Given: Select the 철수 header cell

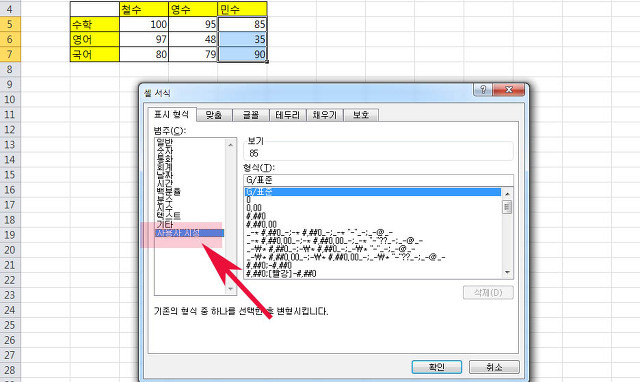Looking at the screenshot, I should click(x=144, y=9).
